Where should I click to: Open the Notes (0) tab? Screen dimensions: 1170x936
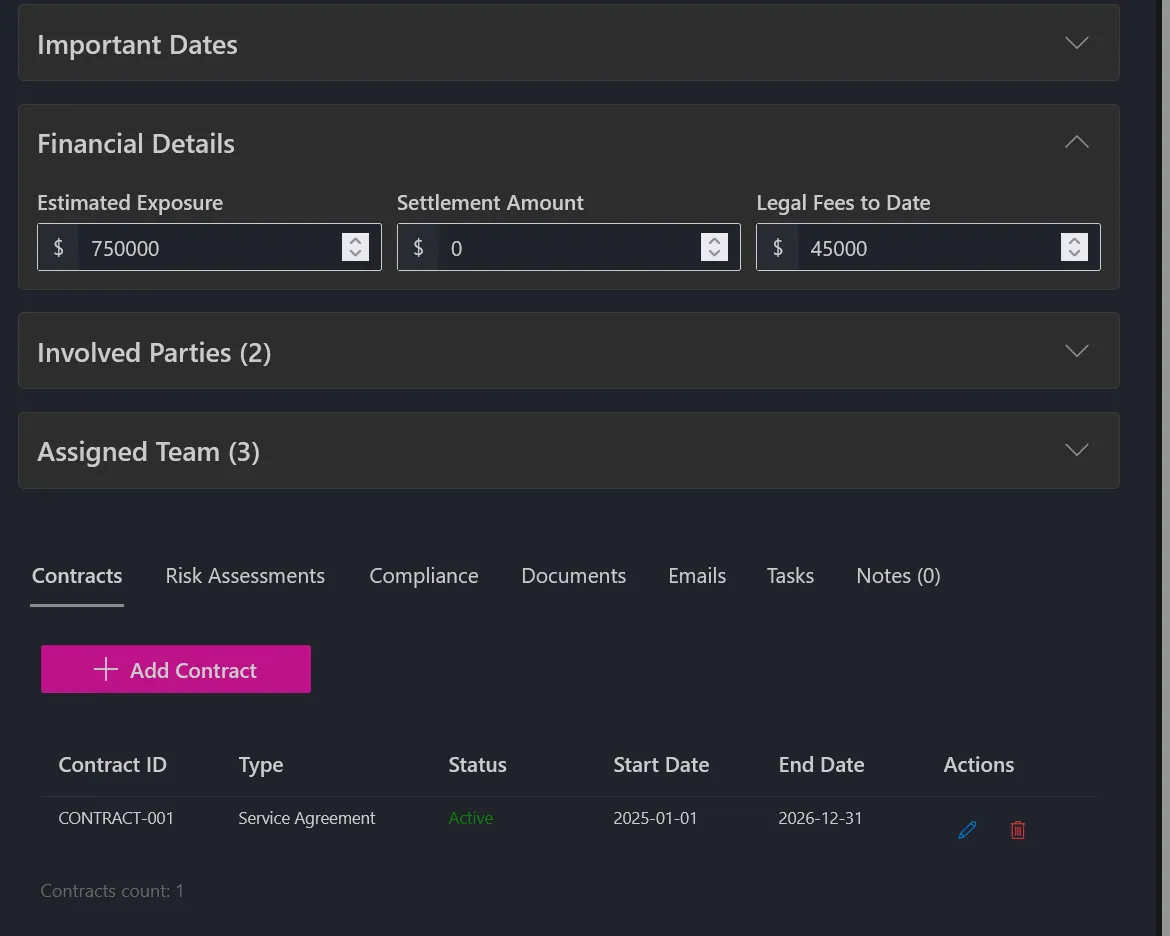click(x=898, y=576)
